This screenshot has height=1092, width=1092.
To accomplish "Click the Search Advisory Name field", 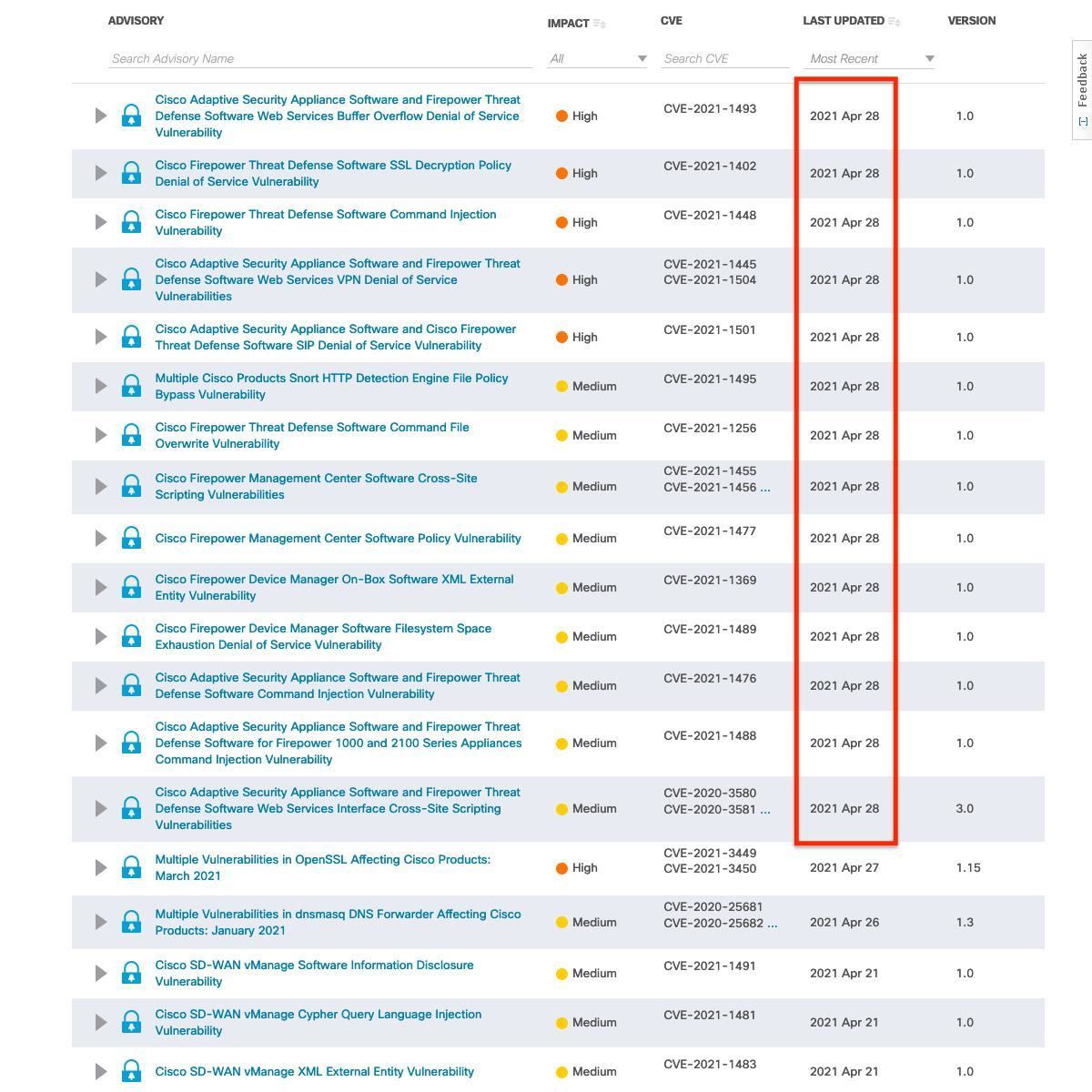I will coord(320,58).
